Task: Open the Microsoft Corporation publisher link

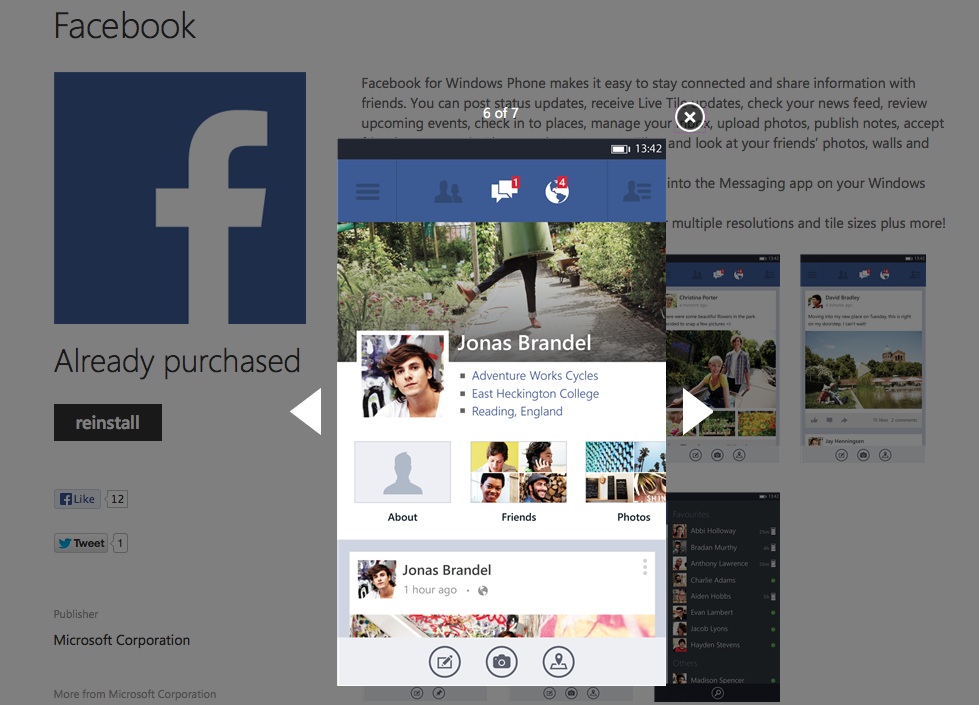Action: point(121,640)
